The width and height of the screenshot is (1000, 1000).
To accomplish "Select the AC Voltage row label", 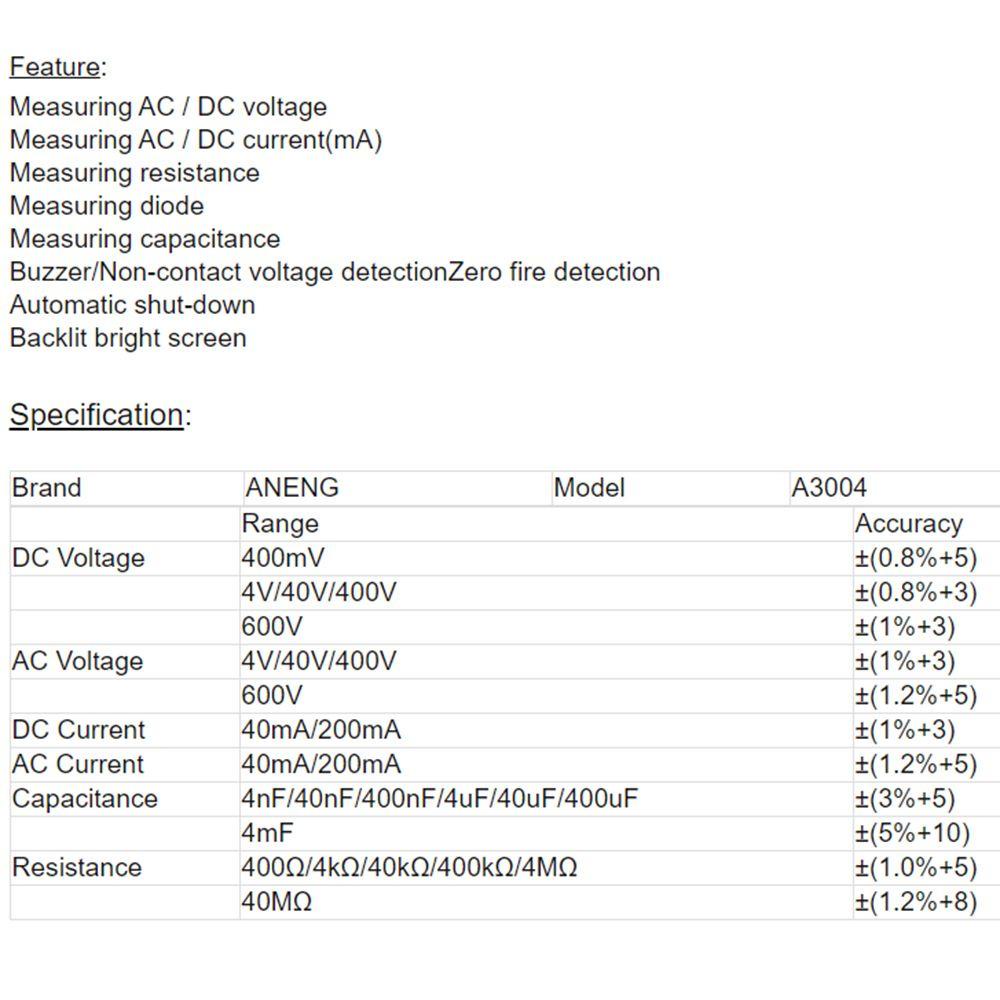I will [77, 661].
